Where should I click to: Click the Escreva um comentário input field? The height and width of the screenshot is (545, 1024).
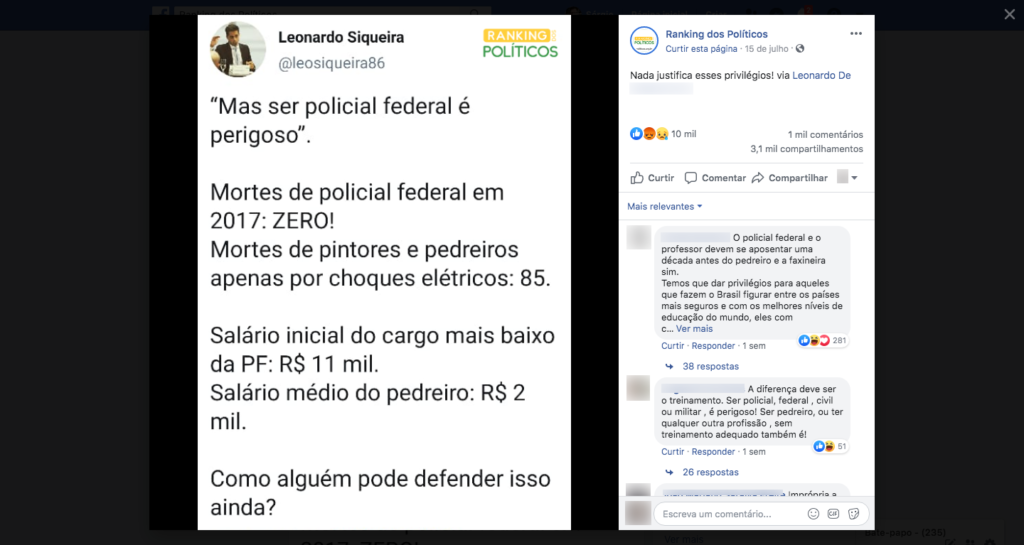(725, 514)
